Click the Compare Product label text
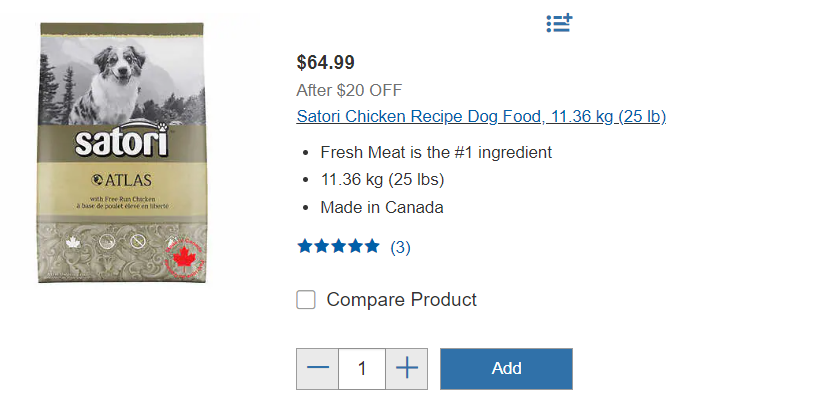 (401, 299)
